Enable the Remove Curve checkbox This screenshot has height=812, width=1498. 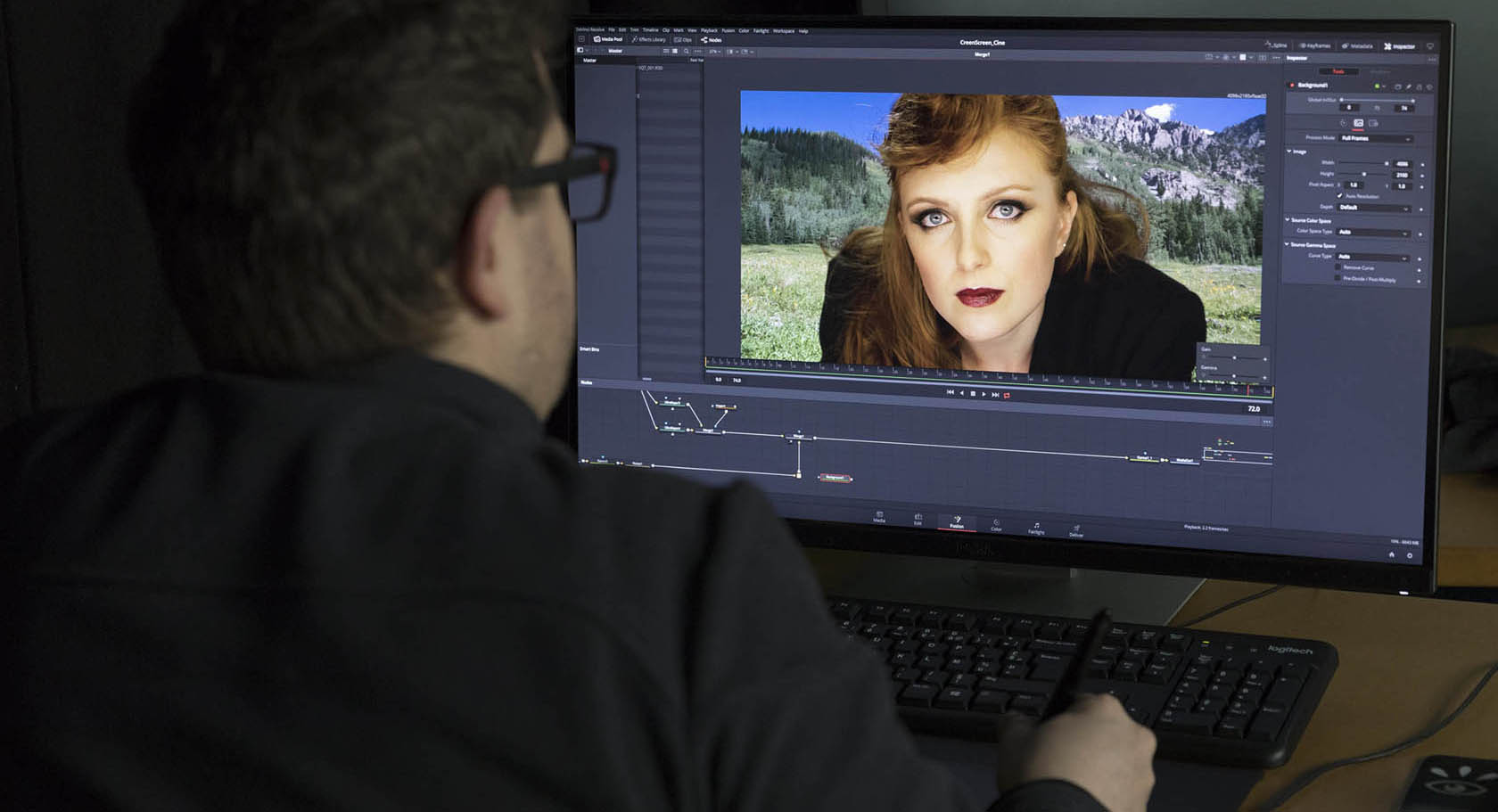click(1337, 267)
